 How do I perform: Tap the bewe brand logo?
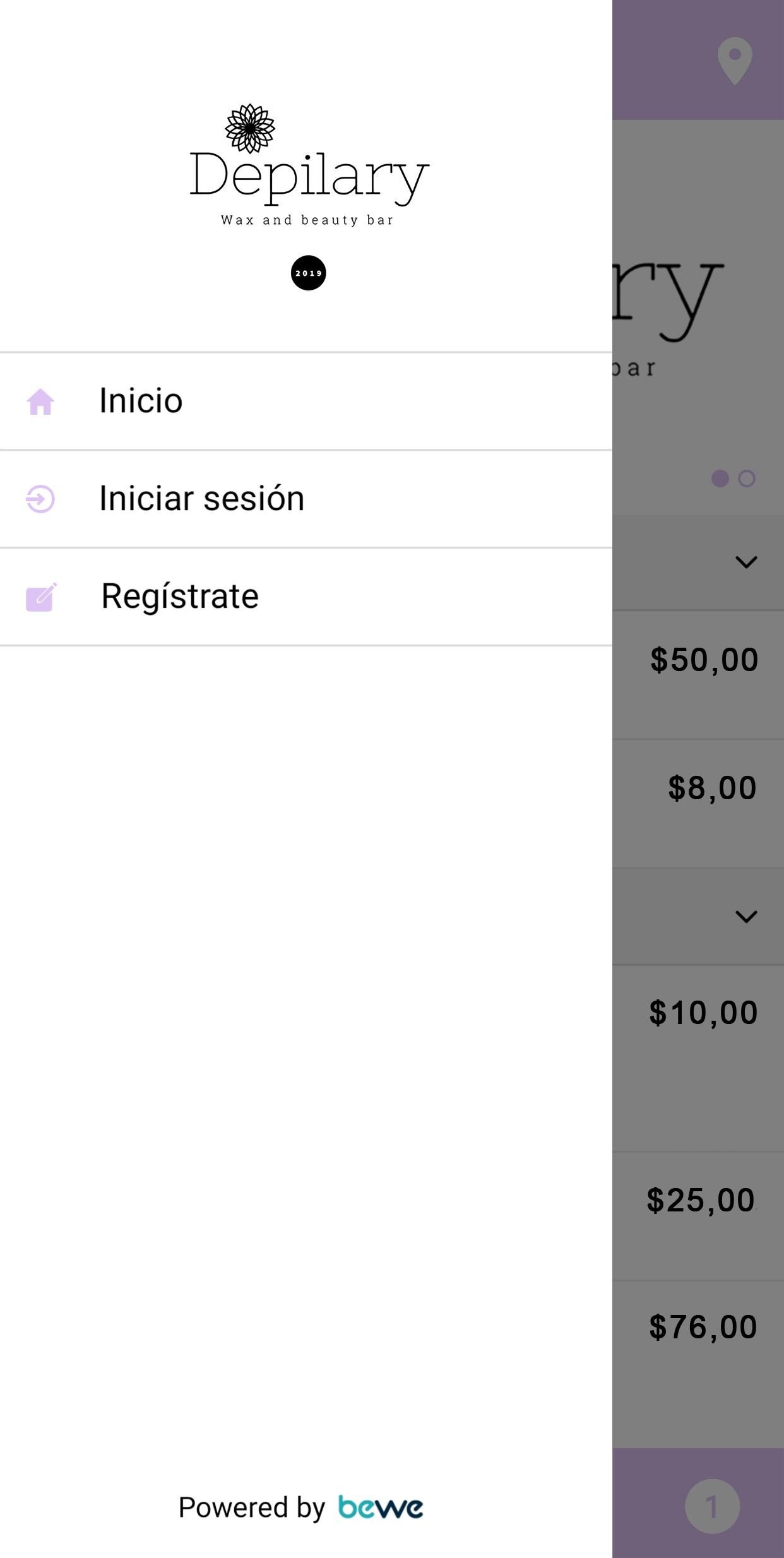(381, 1507)
